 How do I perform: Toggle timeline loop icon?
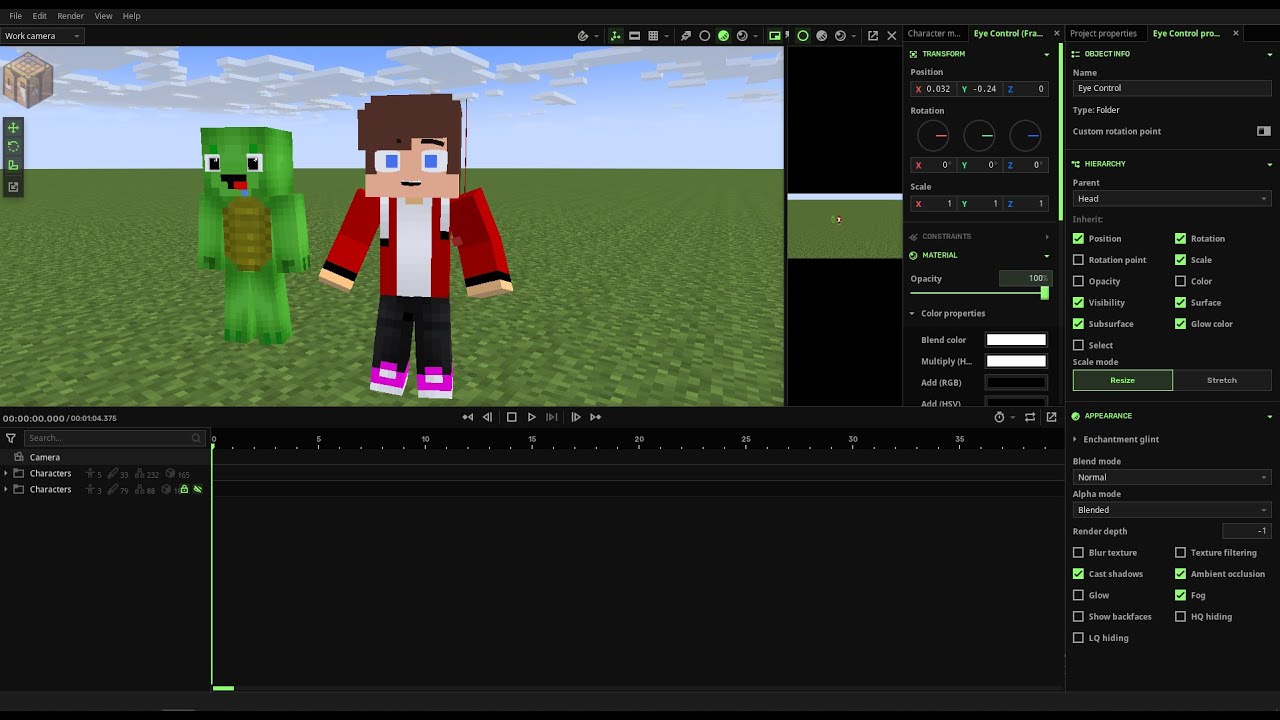coord(1030,417)
